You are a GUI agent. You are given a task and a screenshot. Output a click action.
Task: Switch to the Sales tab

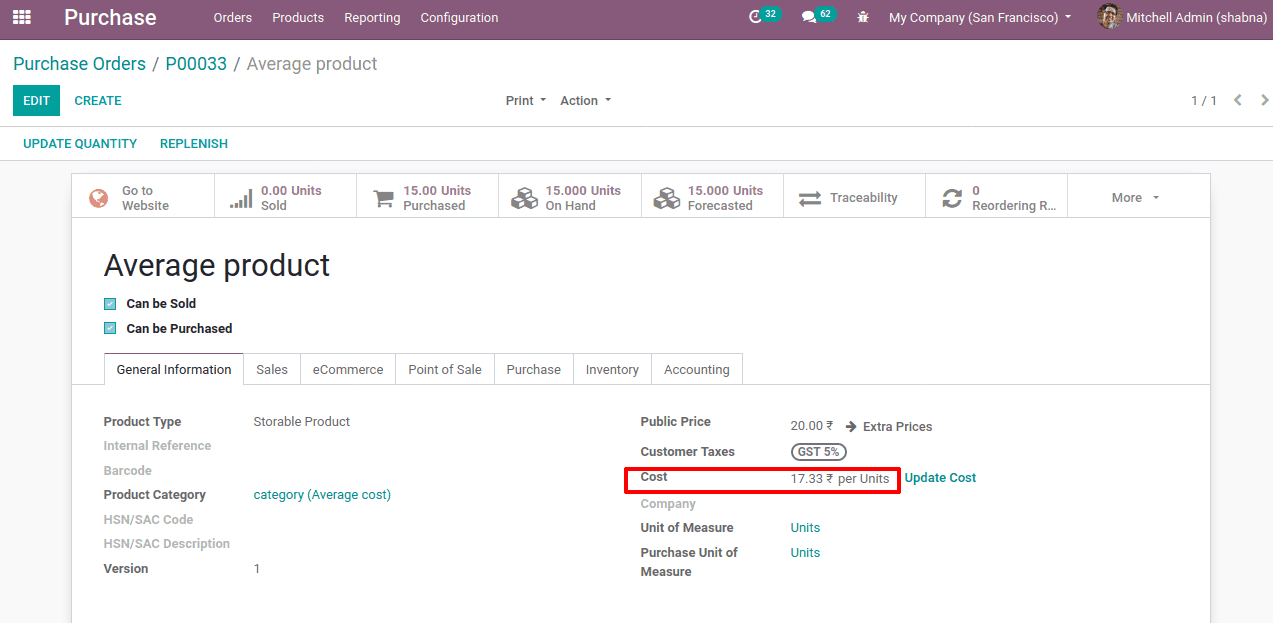[272, 369]
